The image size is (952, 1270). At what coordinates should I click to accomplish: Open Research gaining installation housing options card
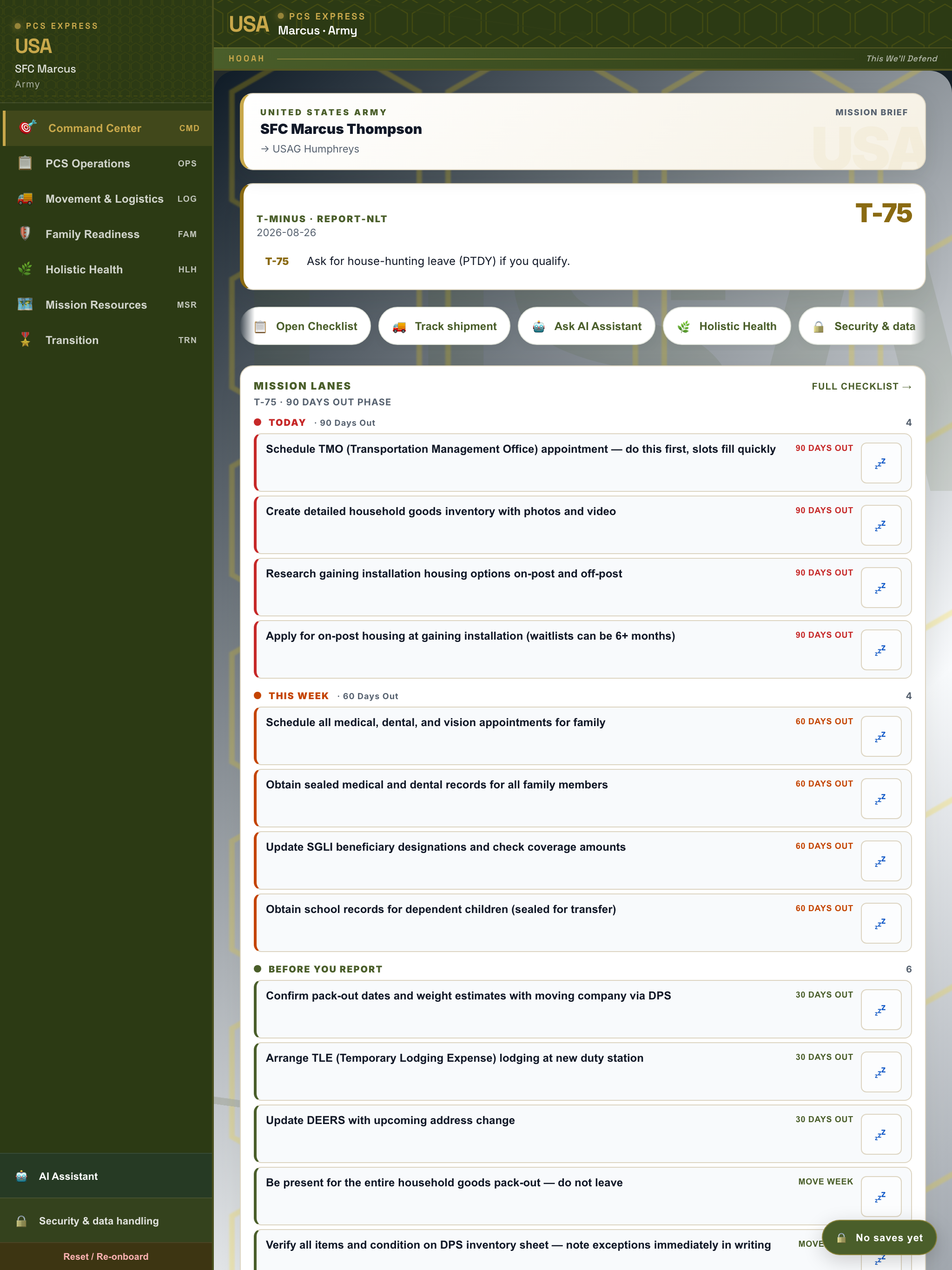click(582, 587)
